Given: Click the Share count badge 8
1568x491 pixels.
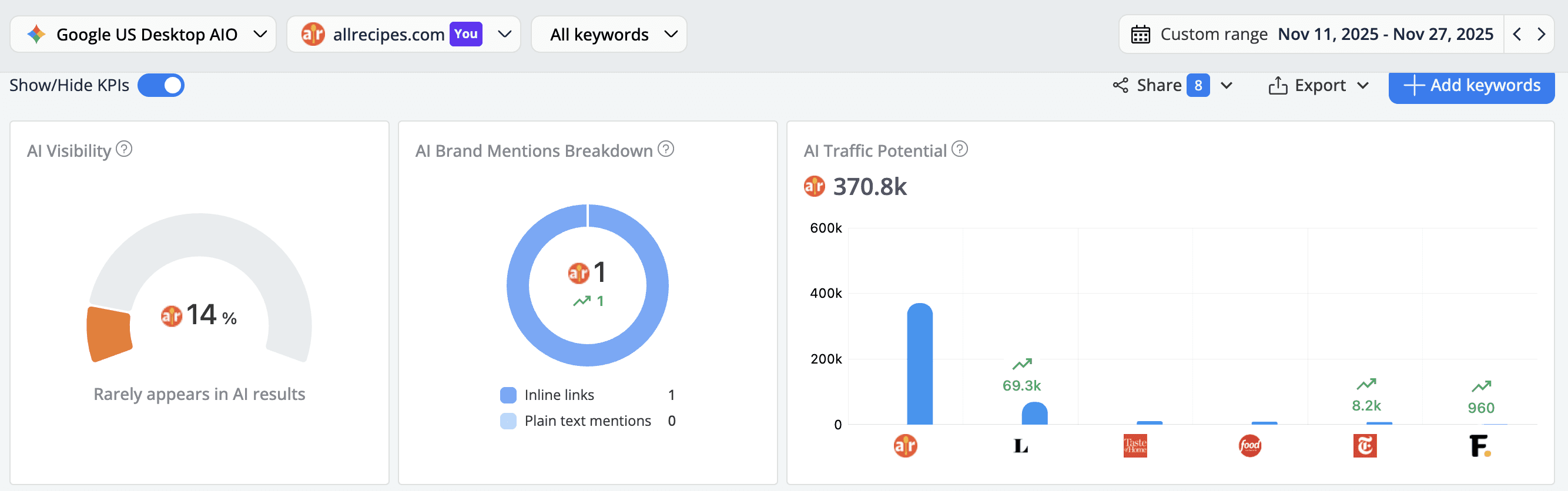Looking at the screenshot, I should (x=1198, y=85).
